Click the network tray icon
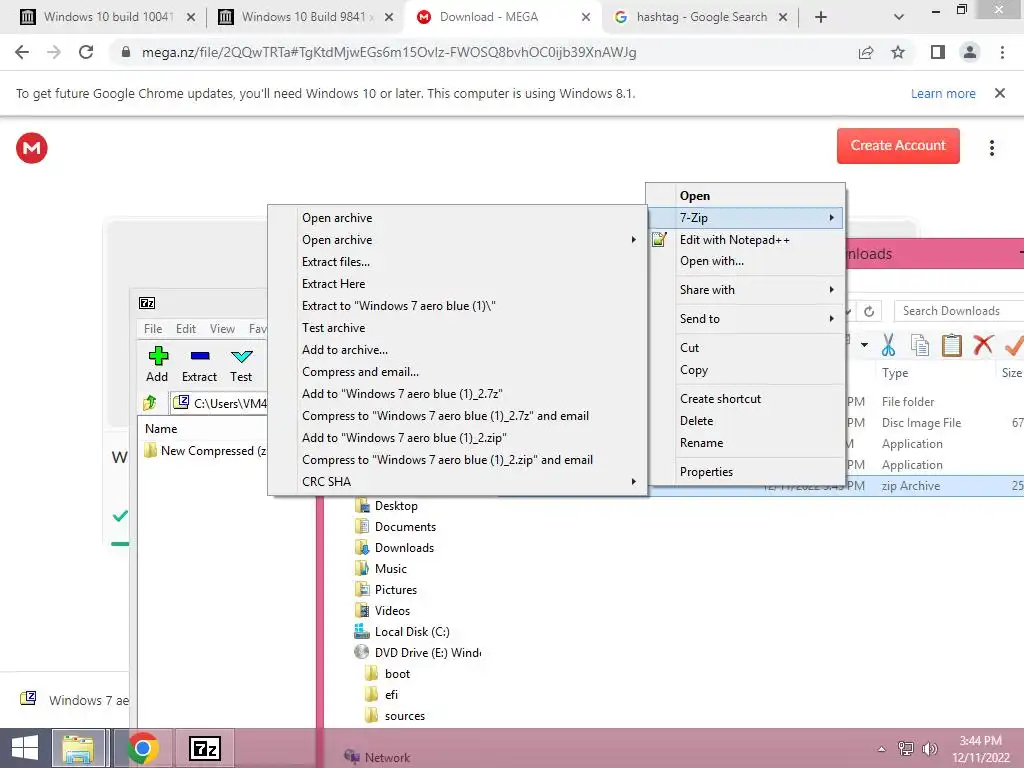This screenshot has height=768, width=1024. tap(906, 749)
